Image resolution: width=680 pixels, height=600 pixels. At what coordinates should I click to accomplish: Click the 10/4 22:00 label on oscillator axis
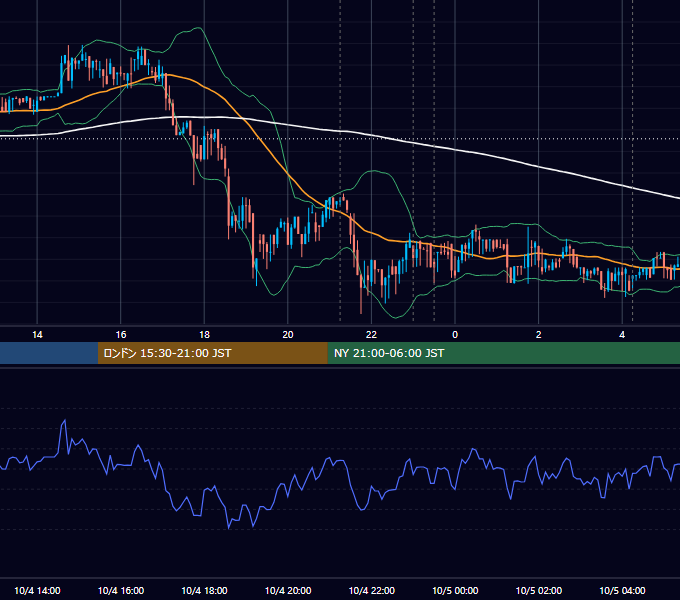[x=372, y=590]
